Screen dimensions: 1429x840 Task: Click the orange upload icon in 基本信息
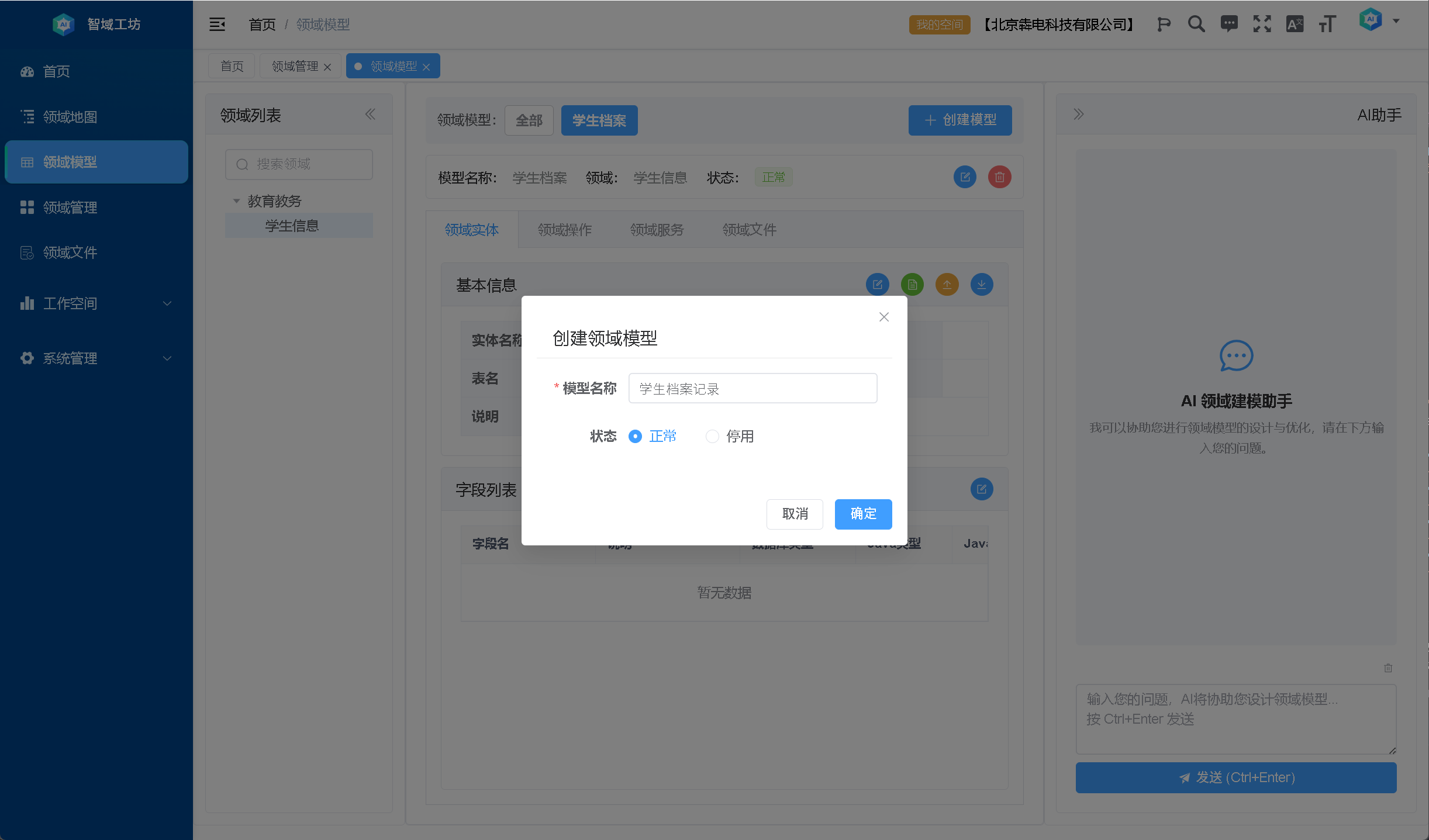pyautogui.click(x=947, y=285)
